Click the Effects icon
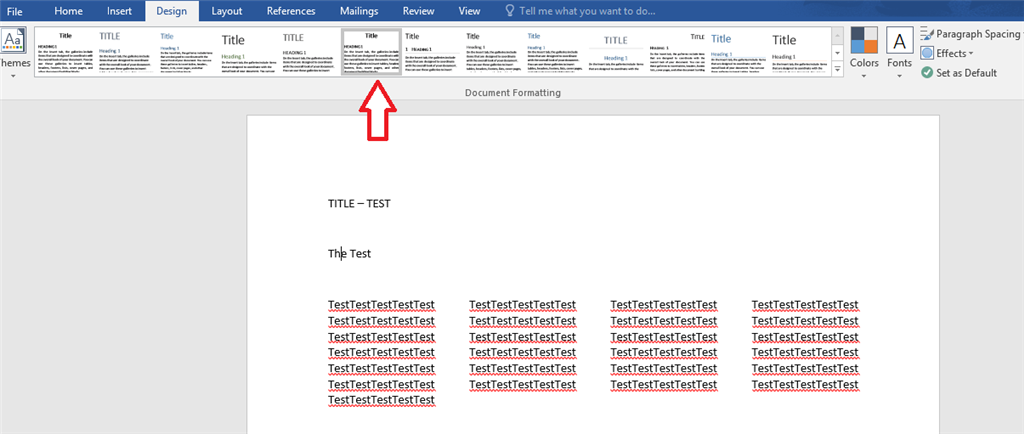 click(927, 54)
